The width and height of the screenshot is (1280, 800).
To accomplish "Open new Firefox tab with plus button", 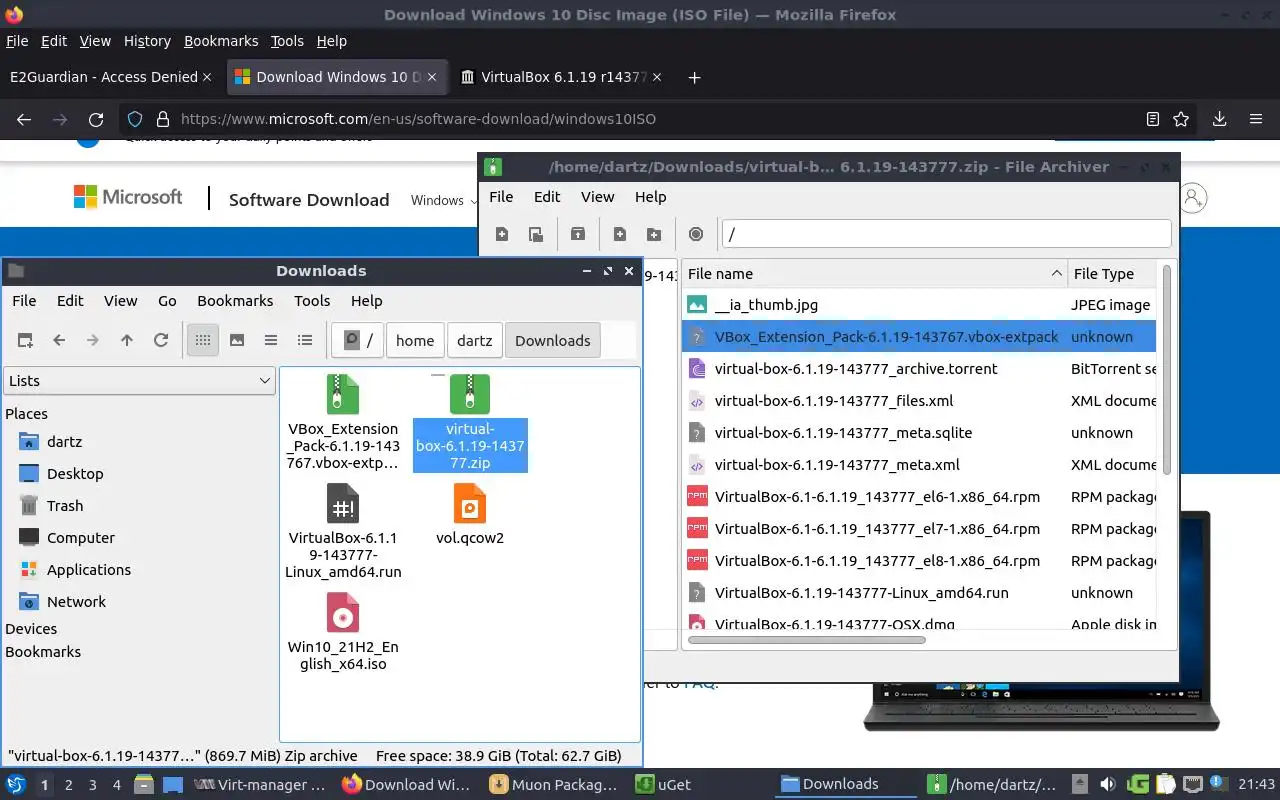I will click(x=695, y=77).
